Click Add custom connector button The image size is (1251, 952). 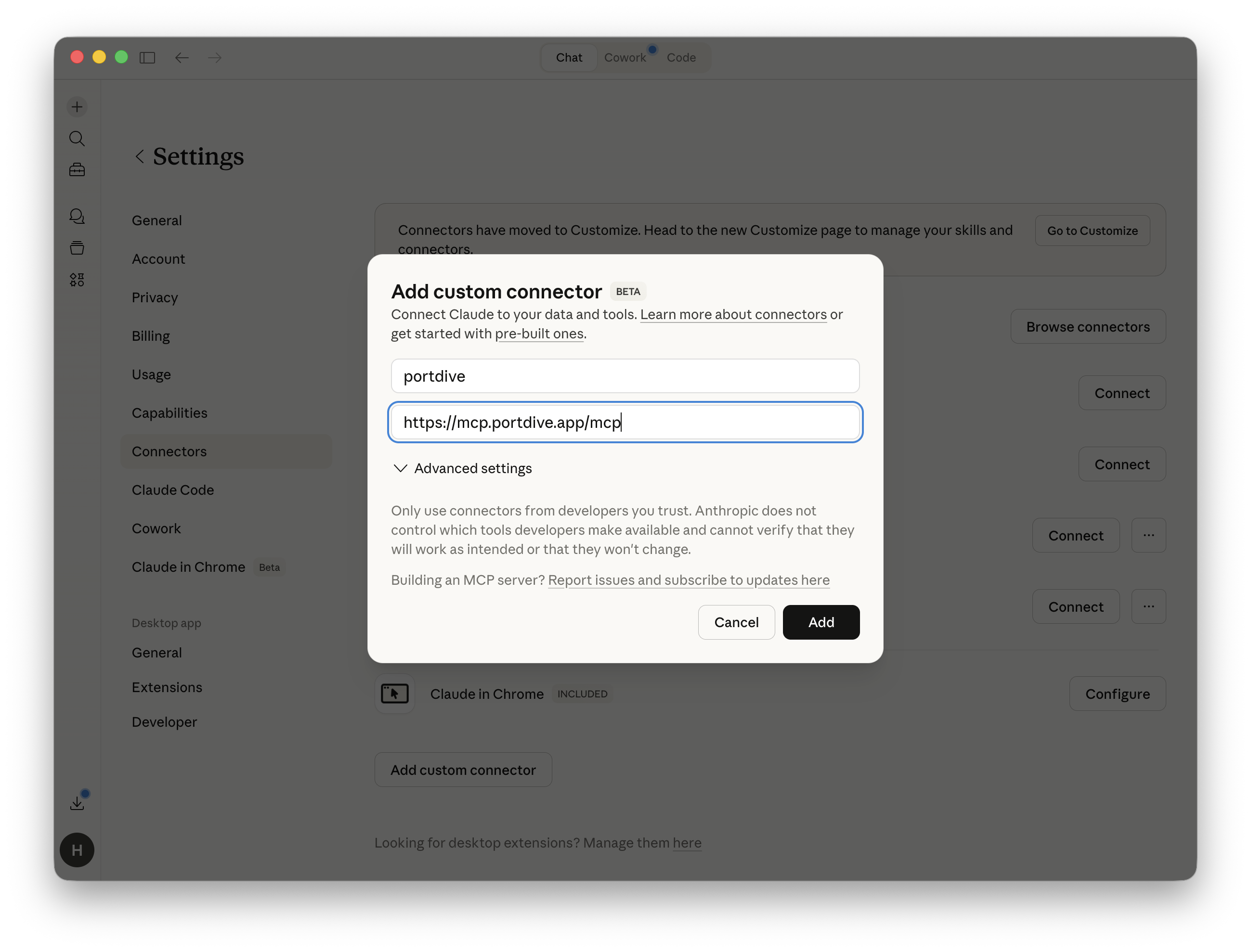tap(463, 770)
